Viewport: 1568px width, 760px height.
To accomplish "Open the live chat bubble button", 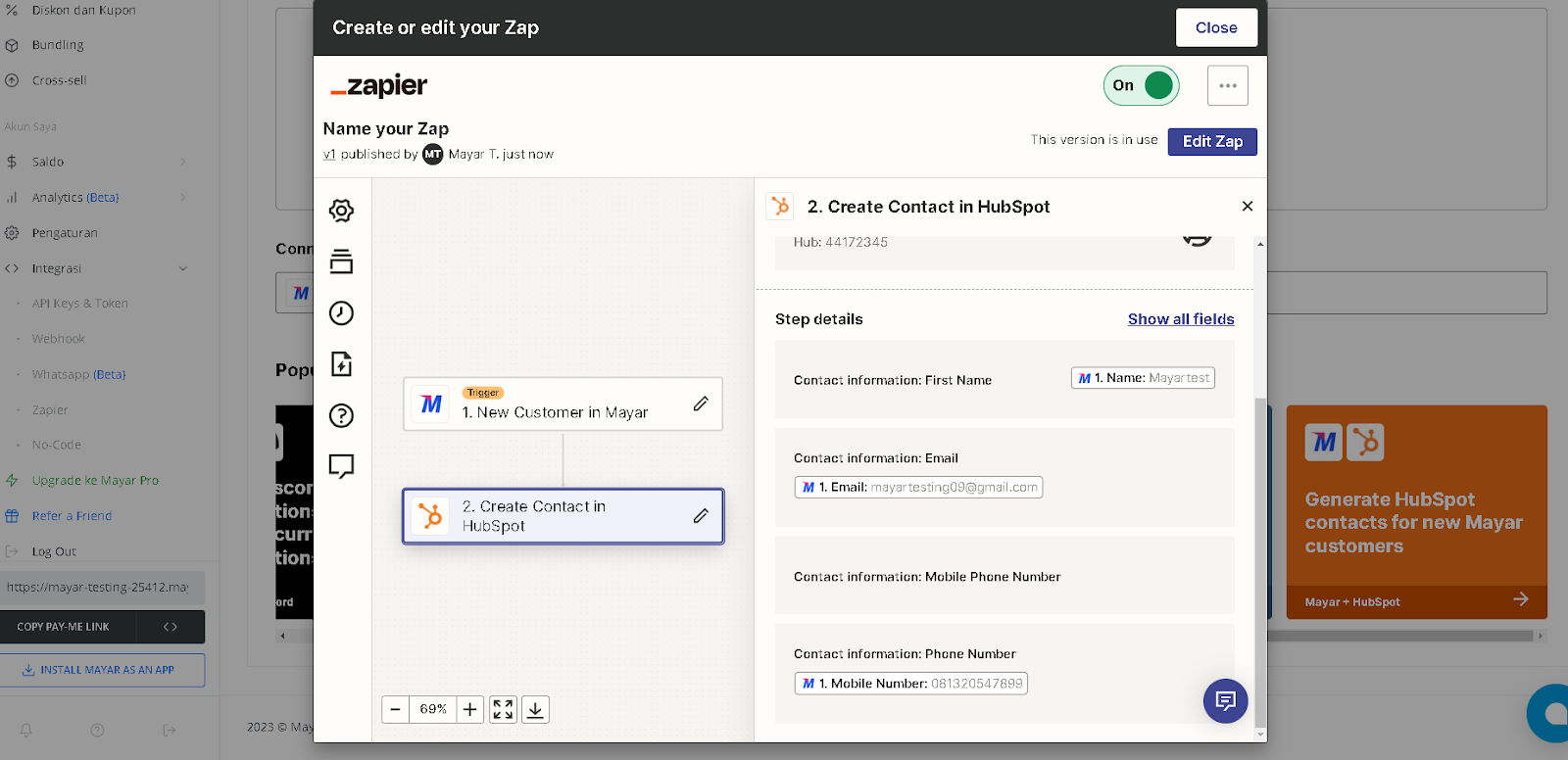I will tap(1225, 700).
